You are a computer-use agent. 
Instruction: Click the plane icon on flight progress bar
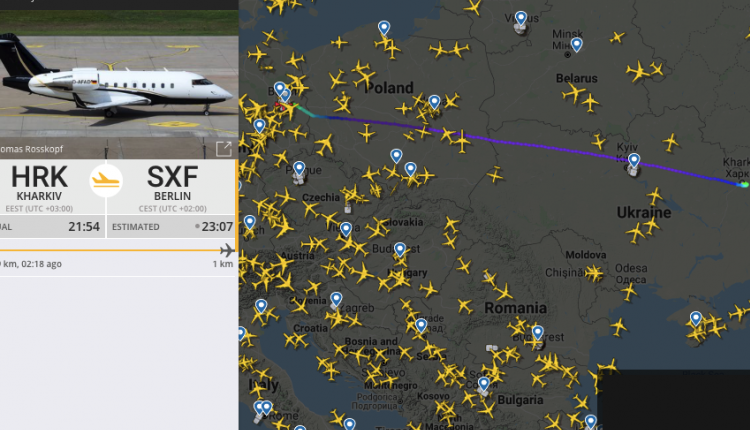coord(227,250)
